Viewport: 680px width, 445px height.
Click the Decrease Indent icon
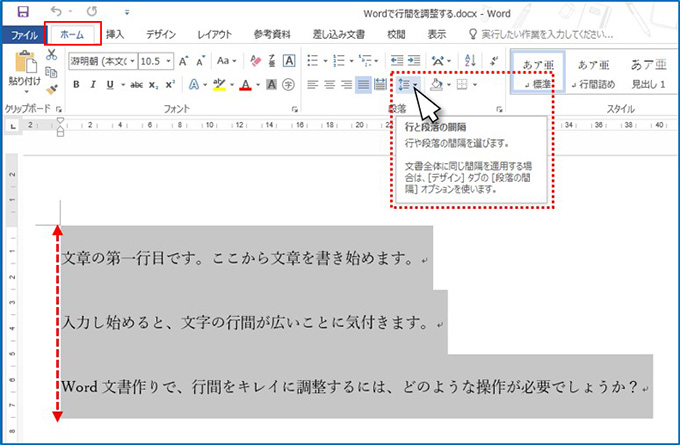[x=396, y=61]
